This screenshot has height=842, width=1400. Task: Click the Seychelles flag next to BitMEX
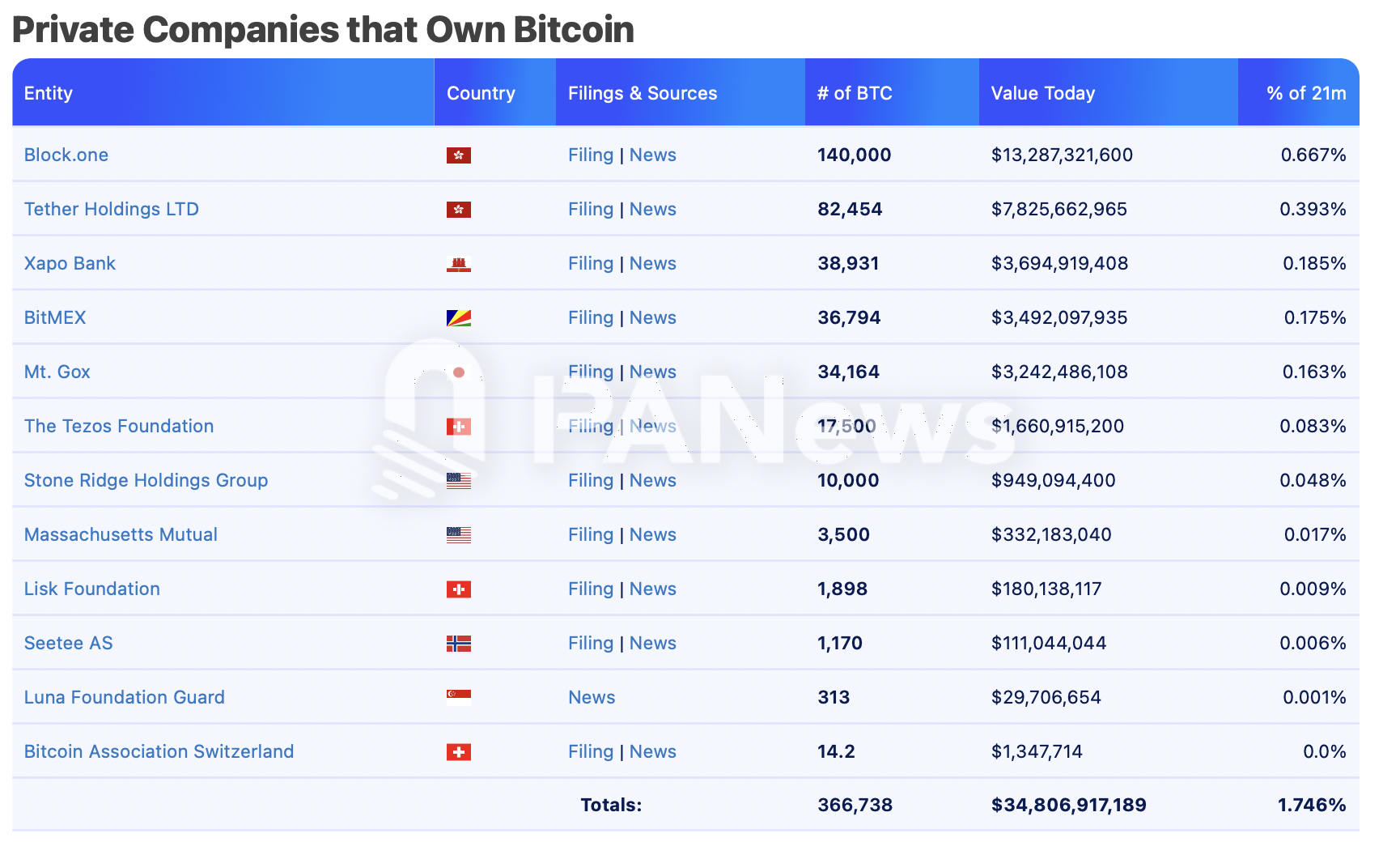pos(458,318)
